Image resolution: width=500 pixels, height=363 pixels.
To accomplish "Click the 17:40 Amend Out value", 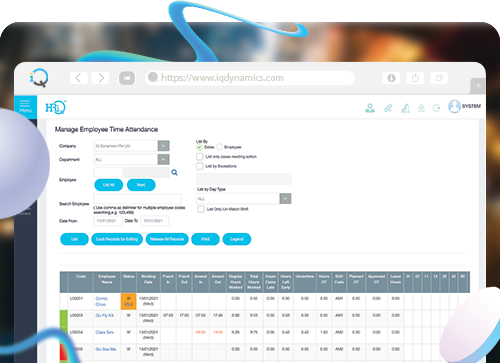I will pos(218,315).
